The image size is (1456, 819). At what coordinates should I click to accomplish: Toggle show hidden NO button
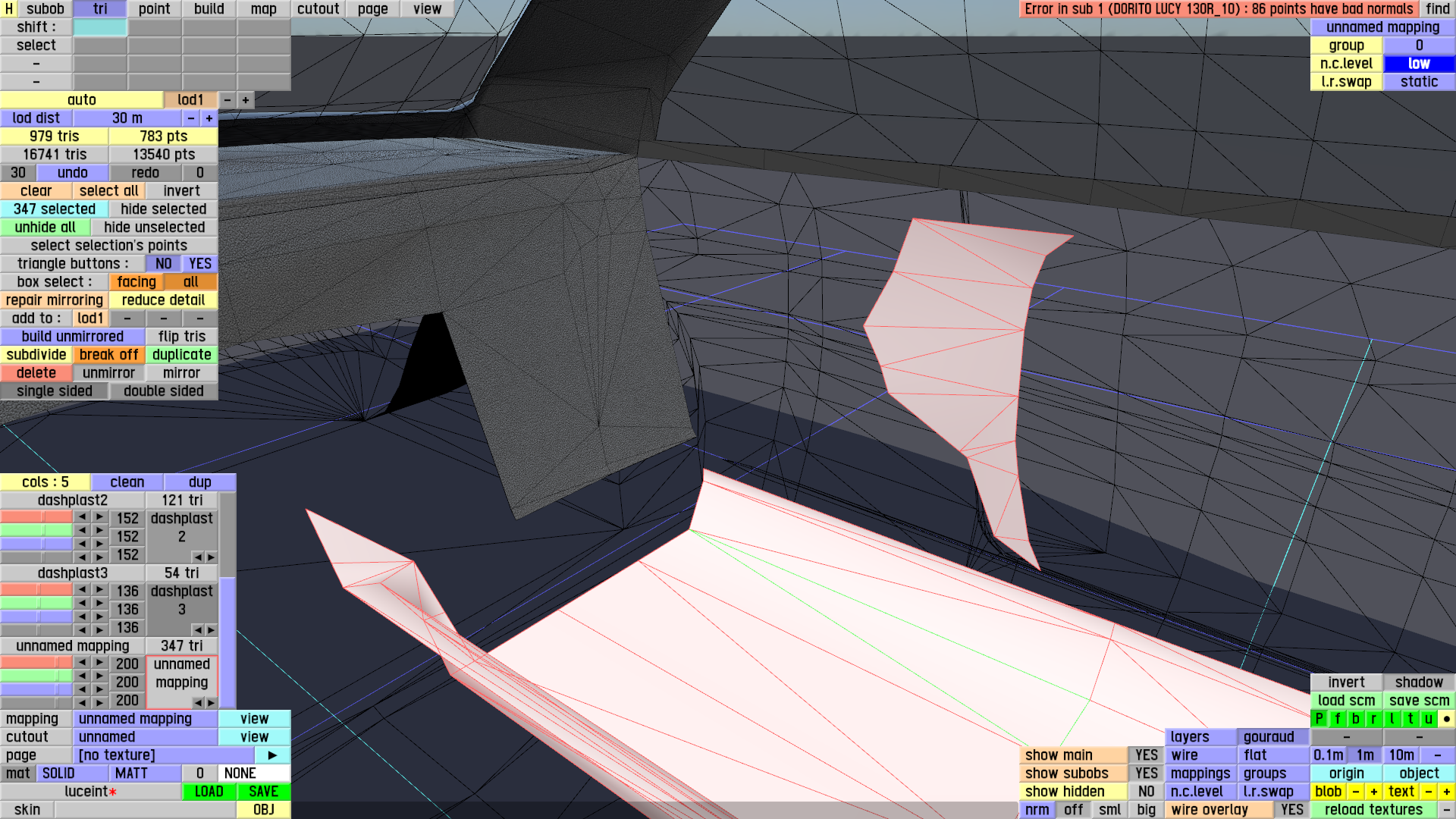[1146, 792]
